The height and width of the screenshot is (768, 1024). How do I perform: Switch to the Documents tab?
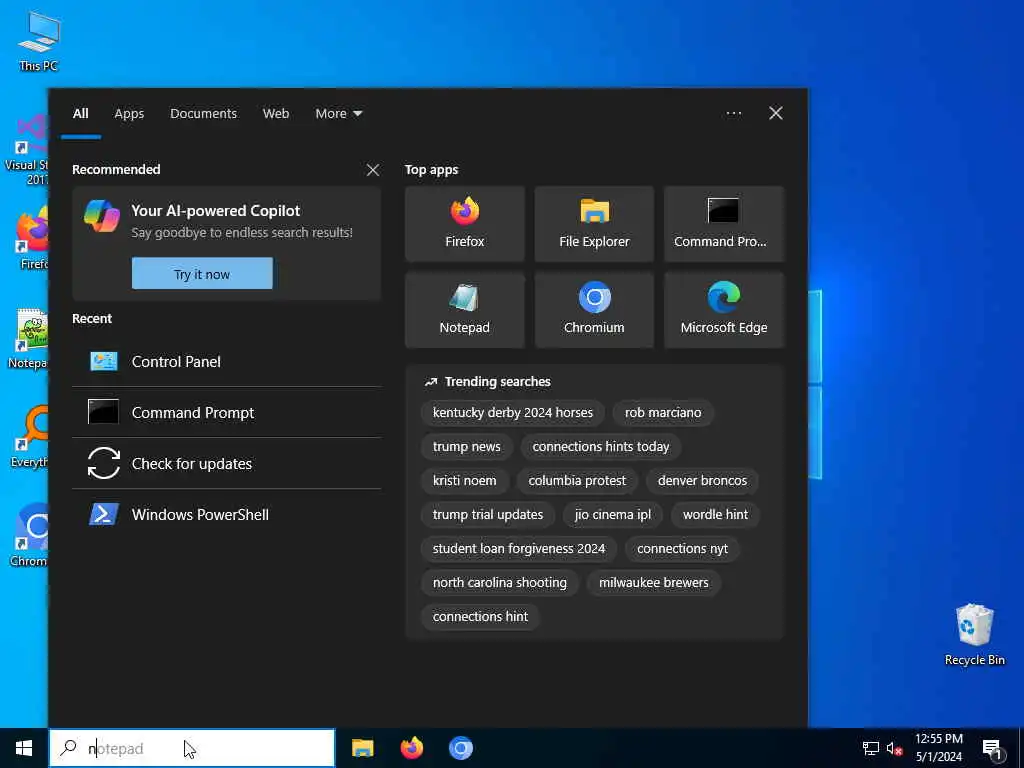[203, 114]
